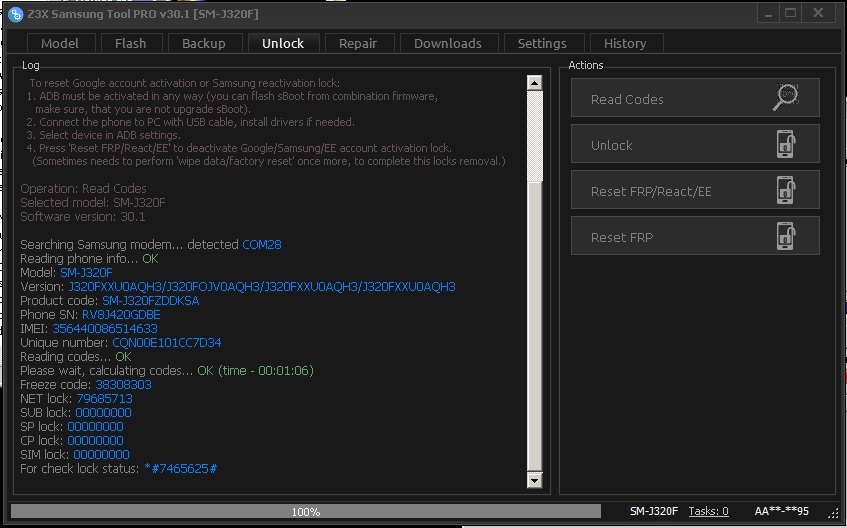The image size is (847, 528).
Task: Close the Z3X Samsung Tool window
Action: [x=818, y=14]
